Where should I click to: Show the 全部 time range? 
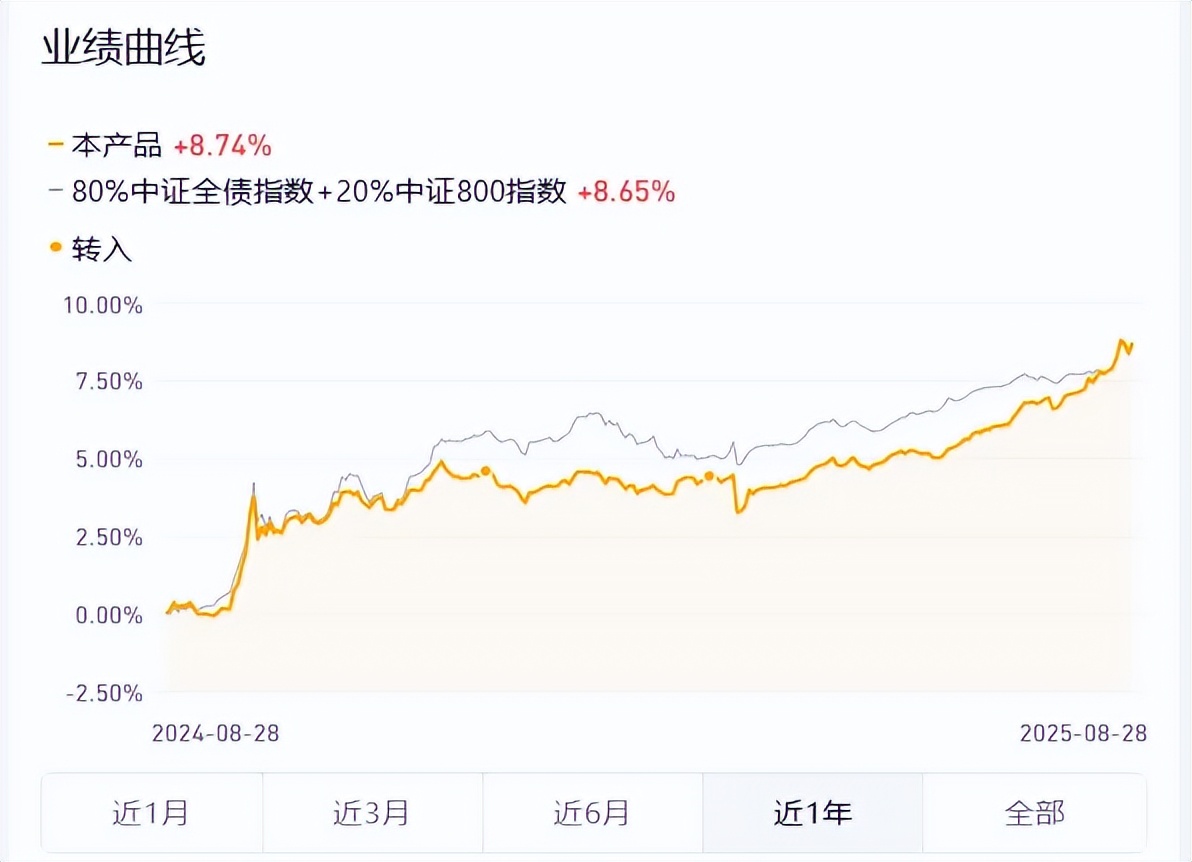click(1034, 812)
